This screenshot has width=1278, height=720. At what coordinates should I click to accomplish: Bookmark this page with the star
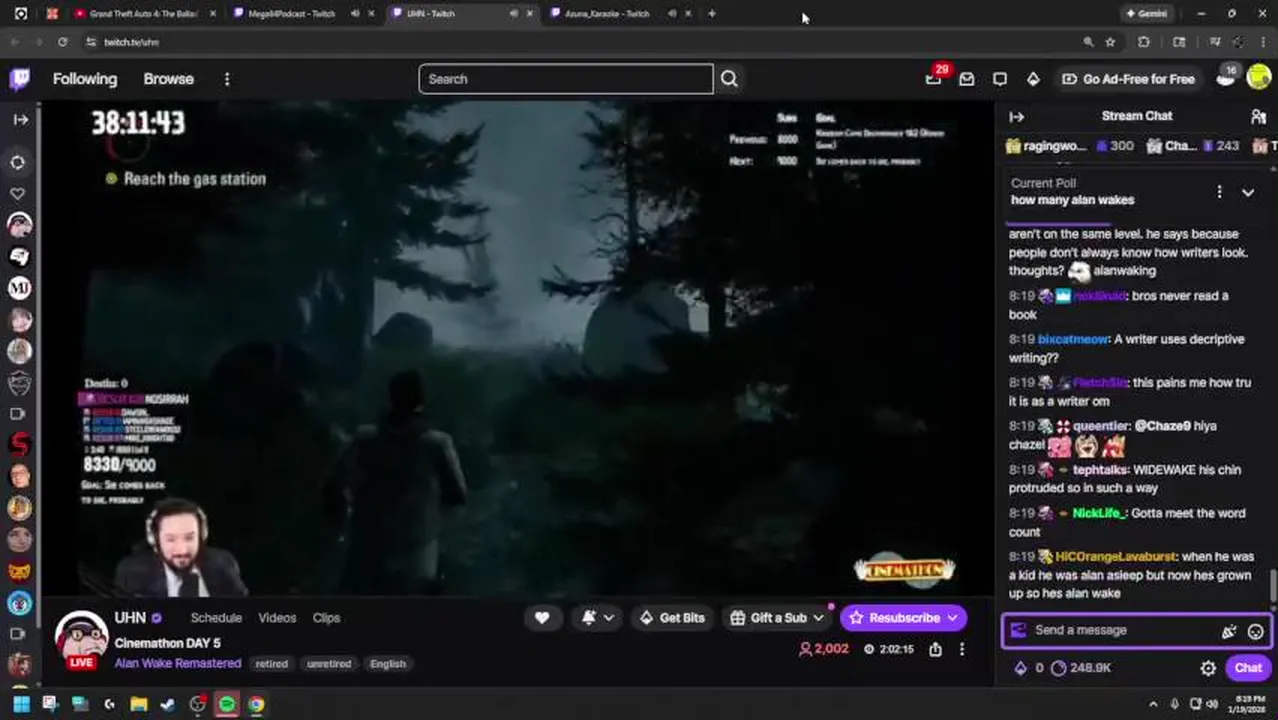point(1110,42)
